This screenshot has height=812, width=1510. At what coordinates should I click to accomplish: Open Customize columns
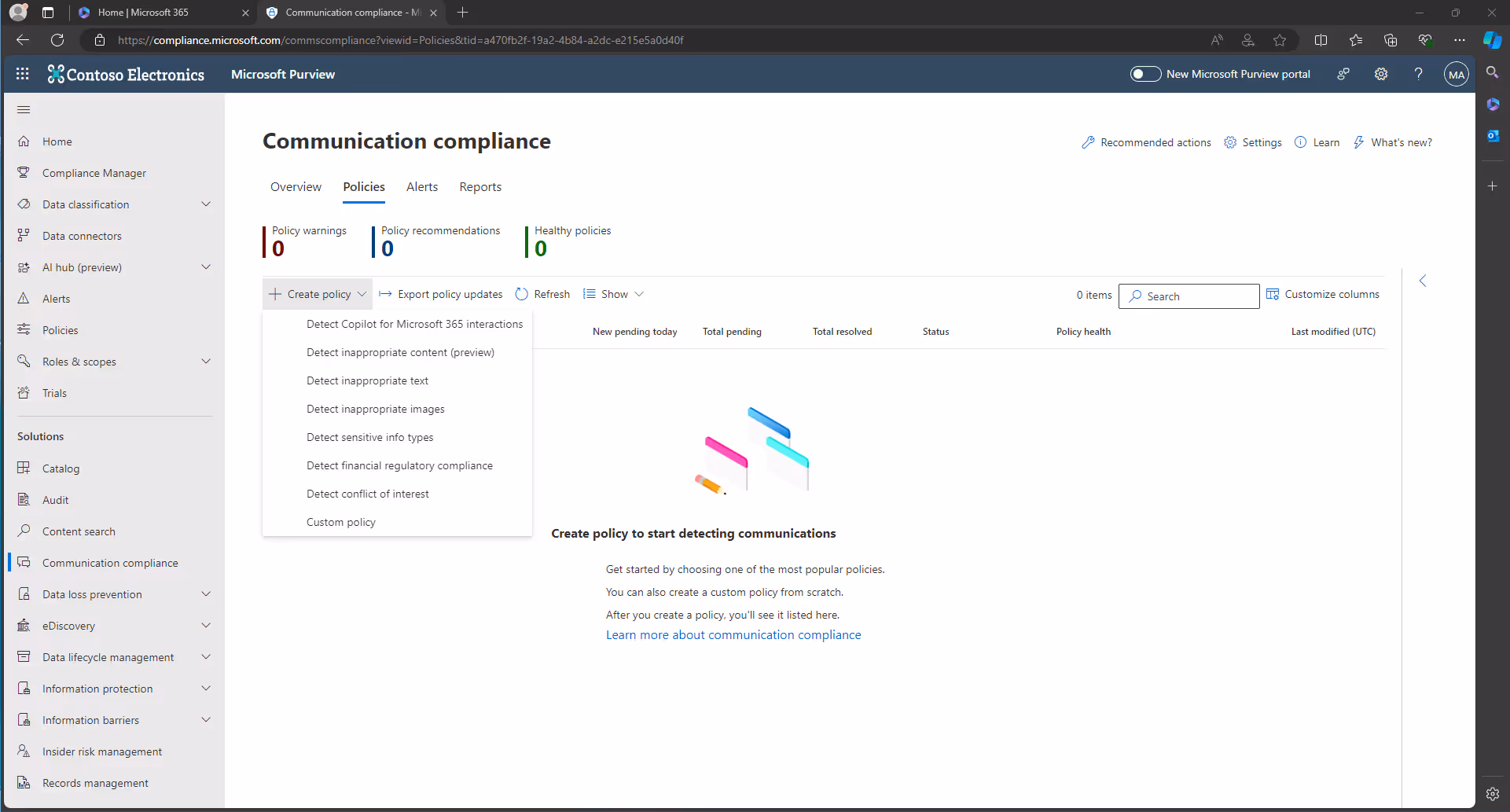(x=1323, y=294)
